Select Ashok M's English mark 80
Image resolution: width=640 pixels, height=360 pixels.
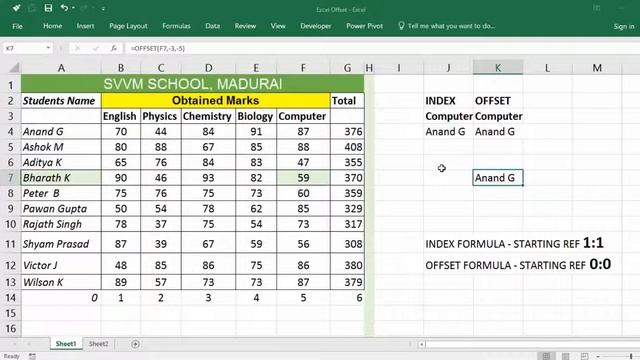(x=121, y=147)
